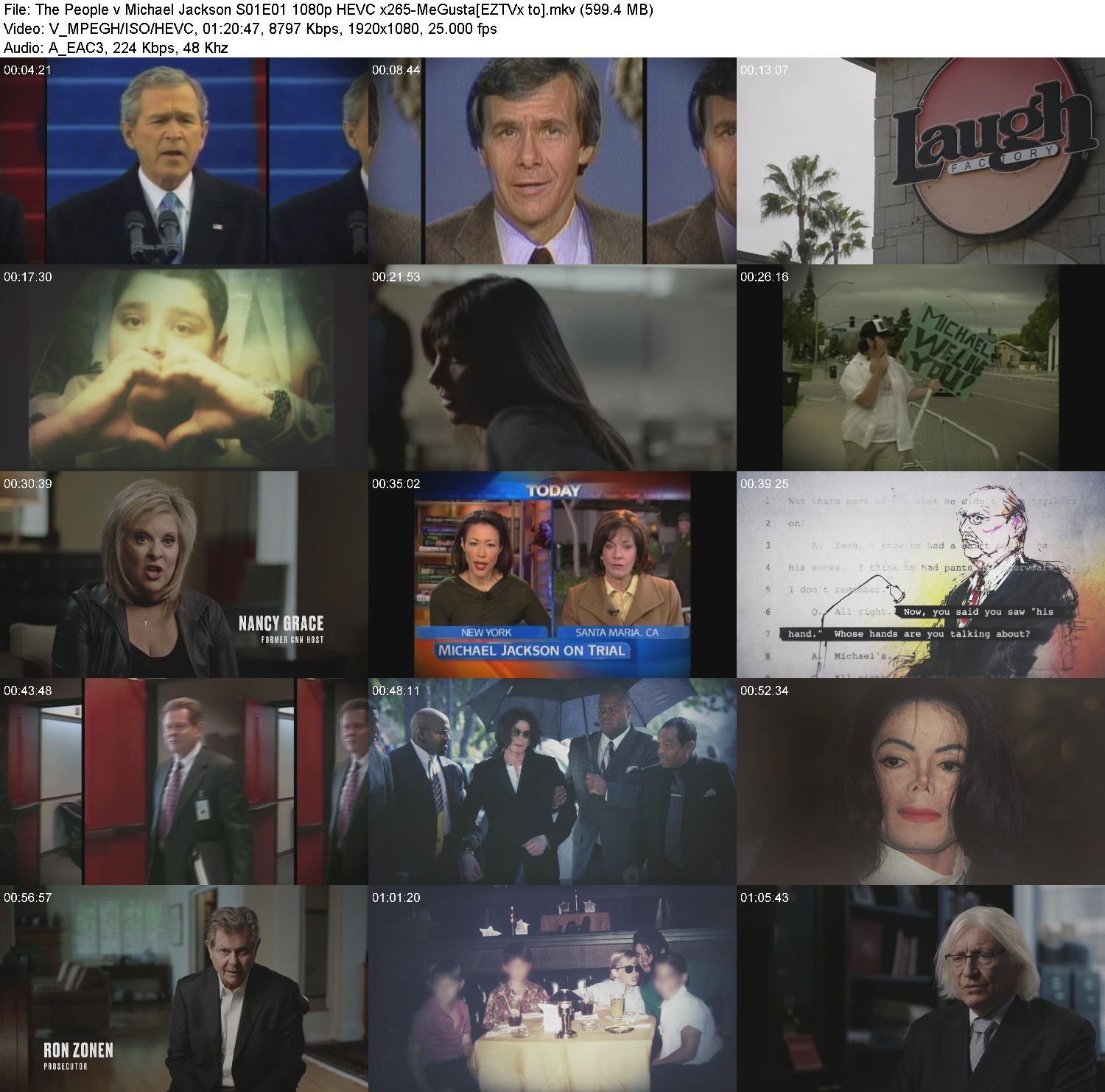
Task: Open the Ron Zonen prosecutor thumbnail
Action: coord(184,988)
